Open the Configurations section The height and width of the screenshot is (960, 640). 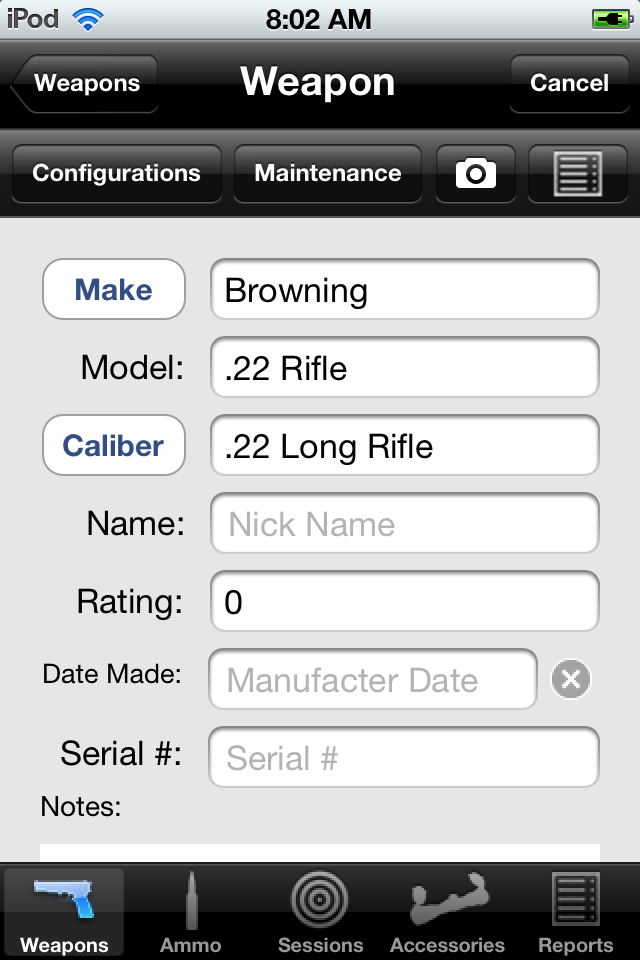(116, 172)
